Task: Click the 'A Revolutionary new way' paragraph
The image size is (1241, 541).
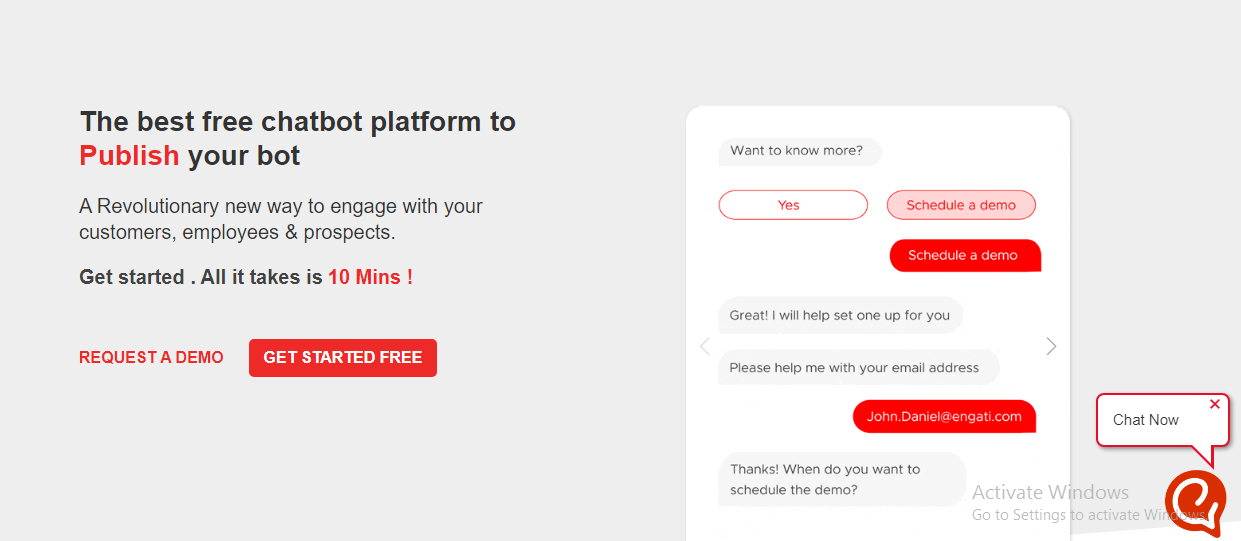Action: (281, 219)
